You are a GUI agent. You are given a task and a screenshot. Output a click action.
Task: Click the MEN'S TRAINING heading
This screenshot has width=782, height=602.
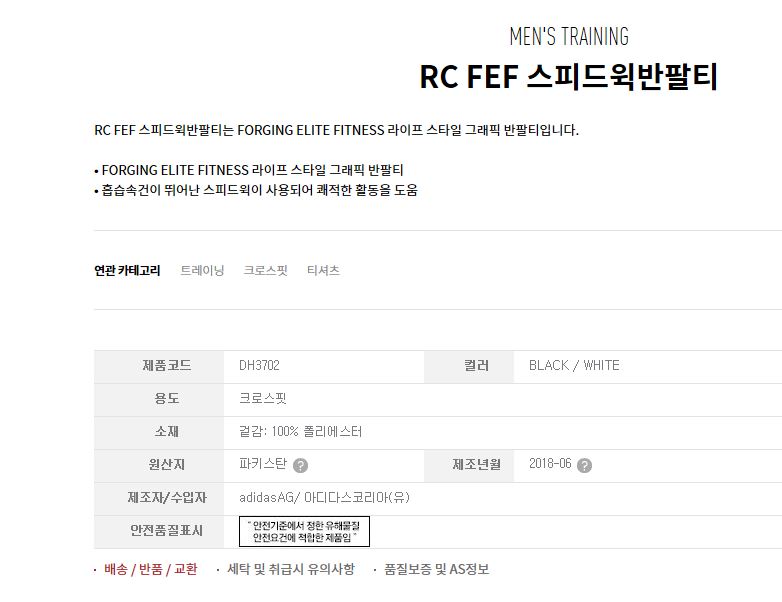(568, 37)
